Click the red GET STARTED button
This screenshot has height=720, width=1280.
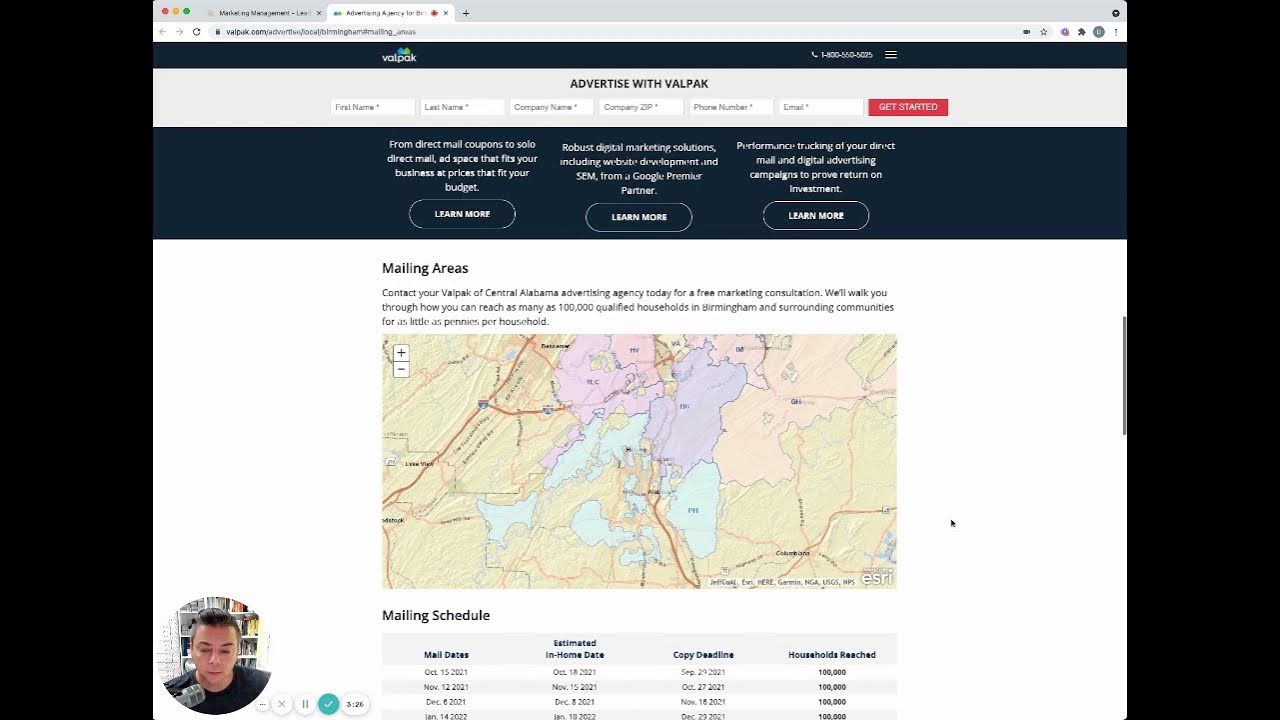[908, 107]
